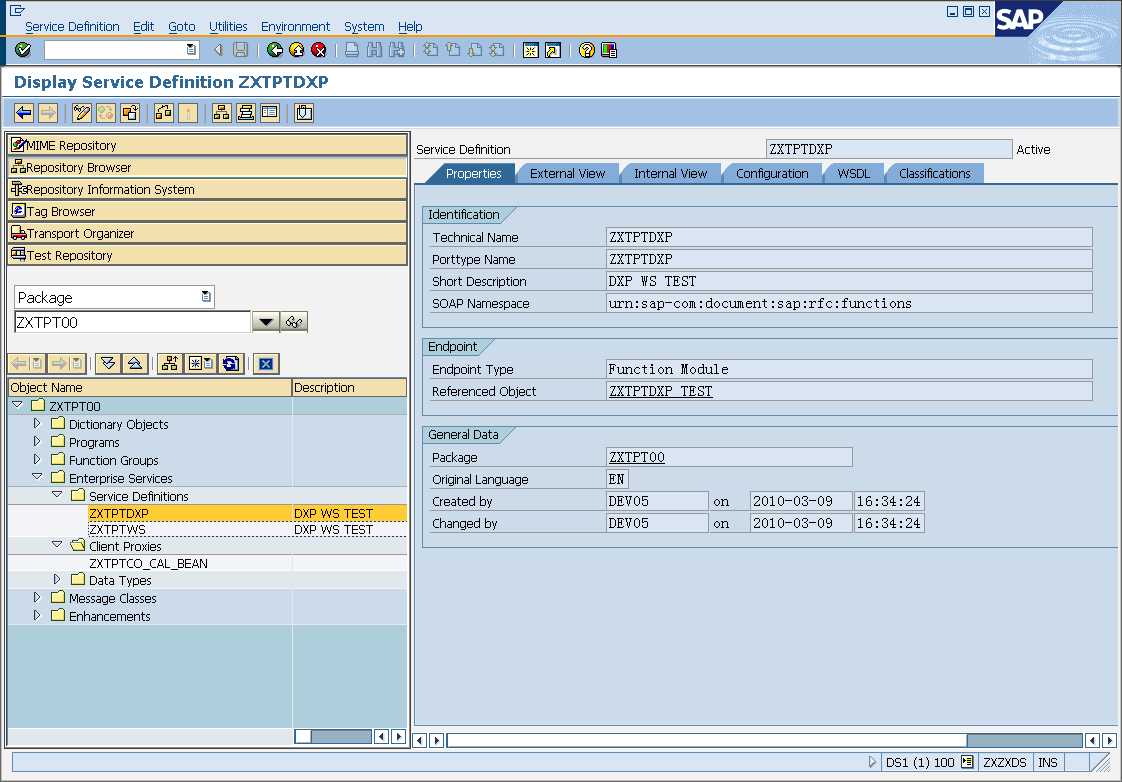Open the MIME Repository browser
1122x782 pixels.
click(208, 145)
